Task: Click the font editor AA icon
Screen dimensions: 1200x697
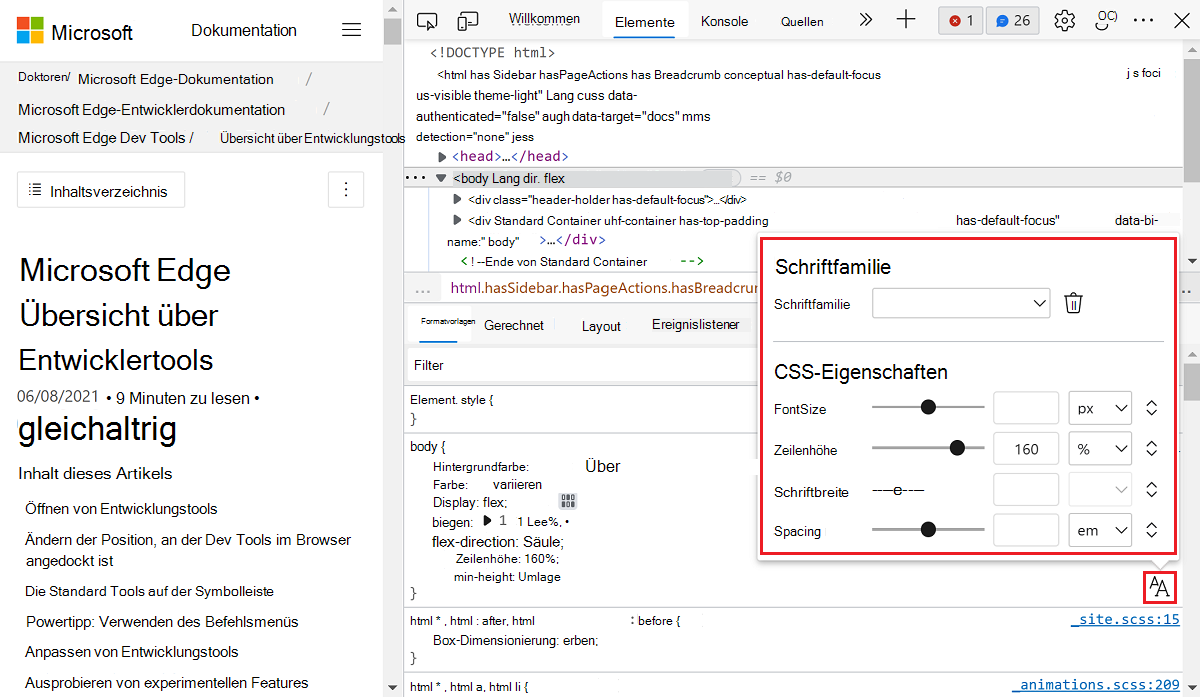Action: (1159, 587)
